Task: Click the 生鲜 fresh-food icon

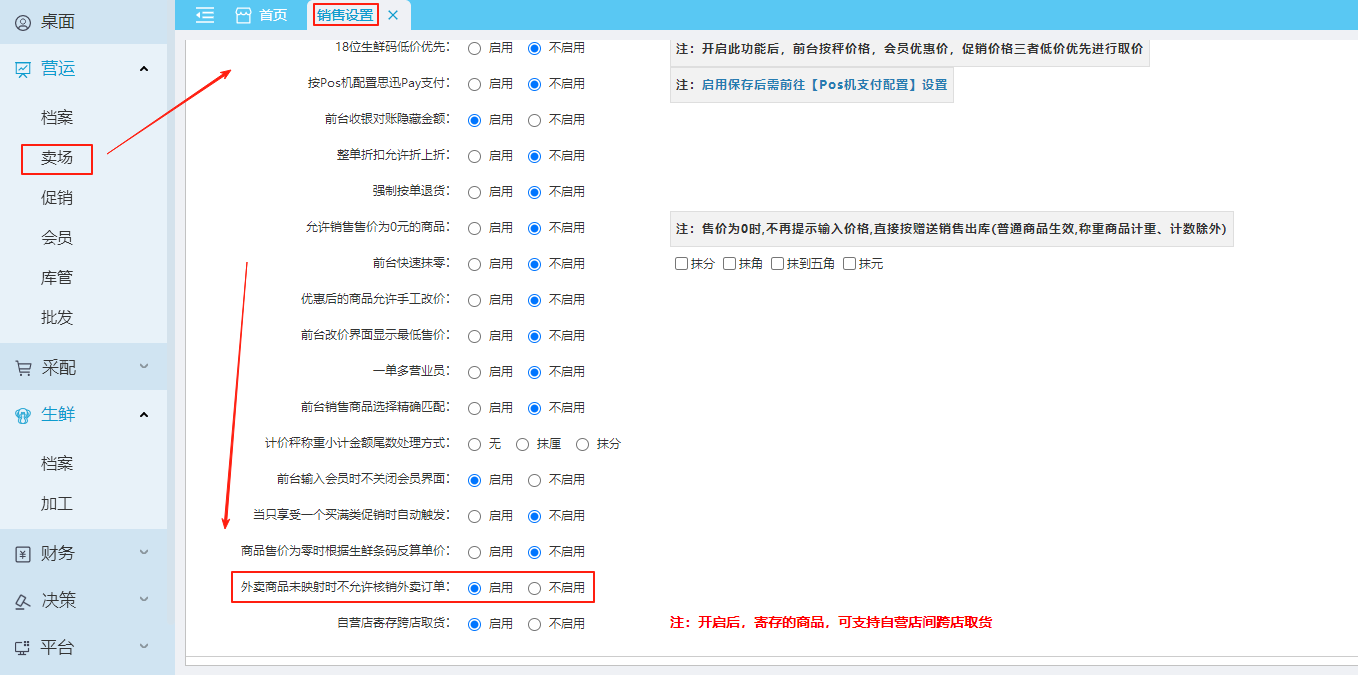Action: point(23,415)
